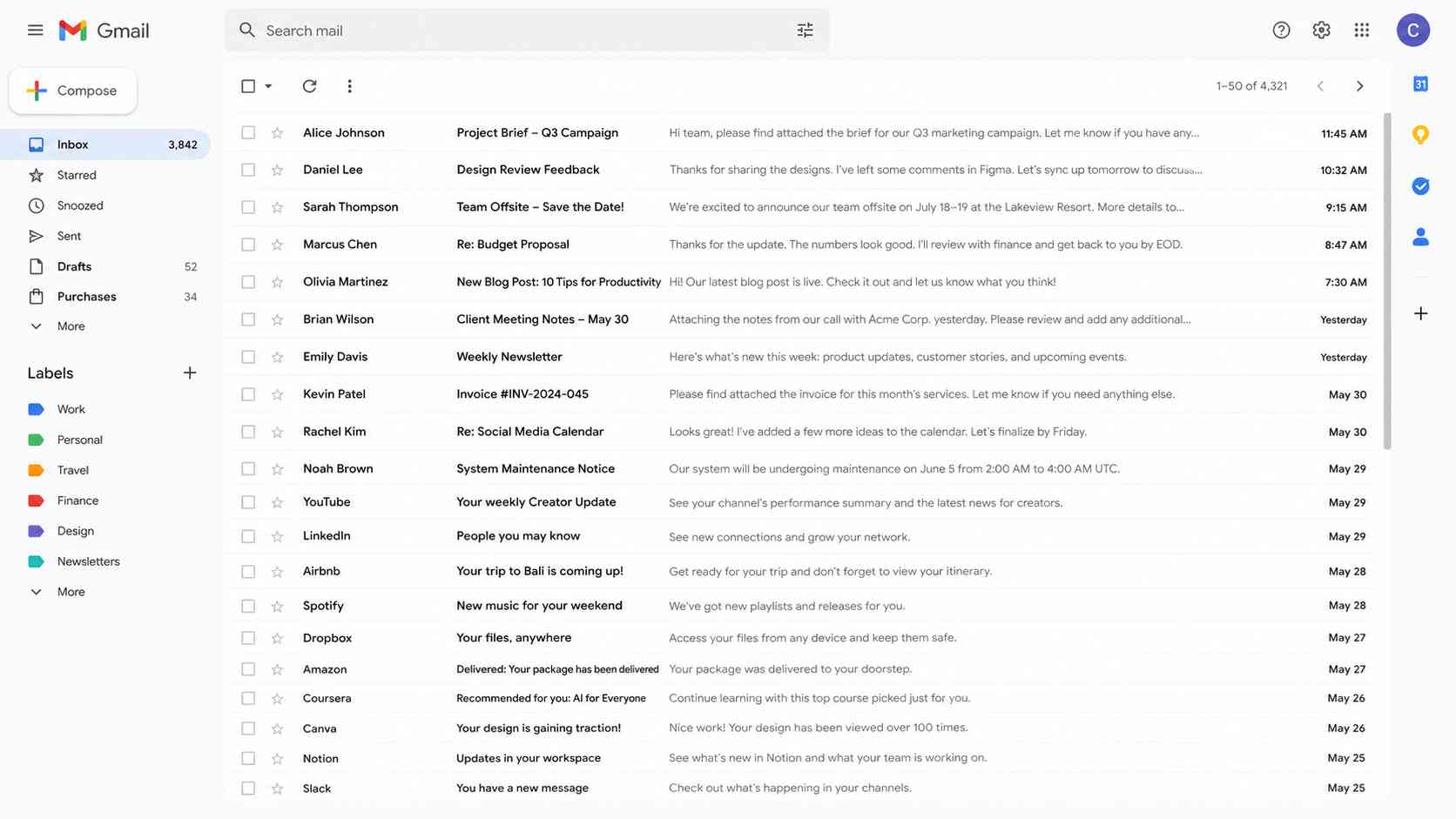This screenshot has width=1456, height=819.
Task: Star the Sarah Thompson email
Action: click(x=277, y=207)
